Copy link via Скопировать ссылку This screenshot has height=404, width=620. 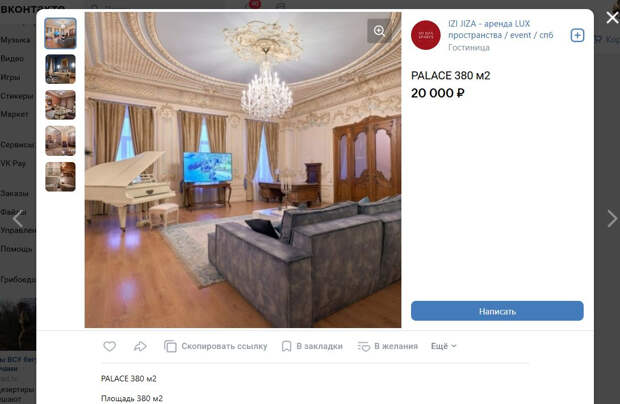tap(215, 346)
